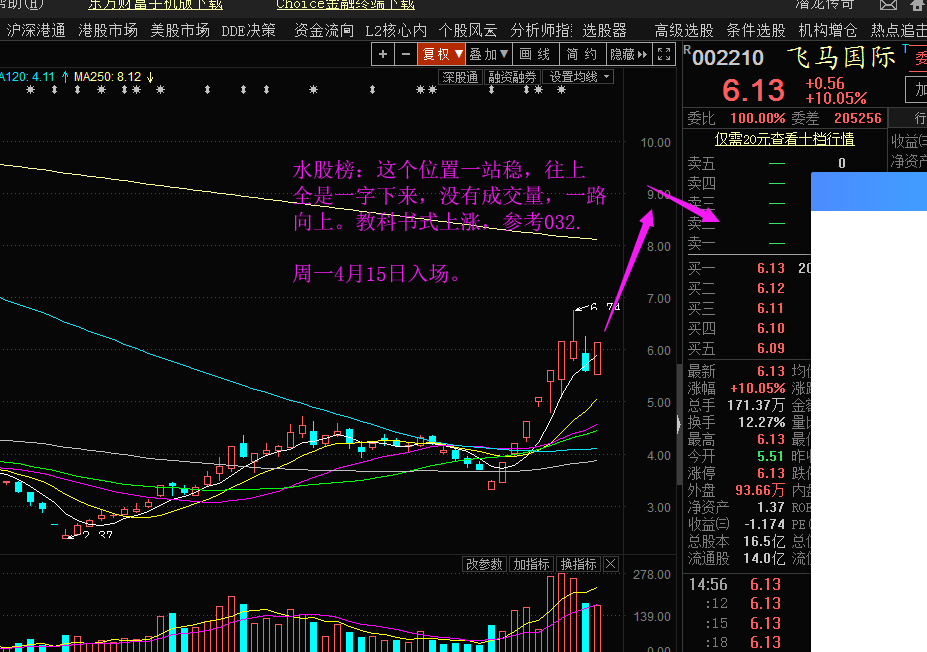The image size is (927, 652).
Task: Click the 深股通 tag button
Action: click(460, 77)
